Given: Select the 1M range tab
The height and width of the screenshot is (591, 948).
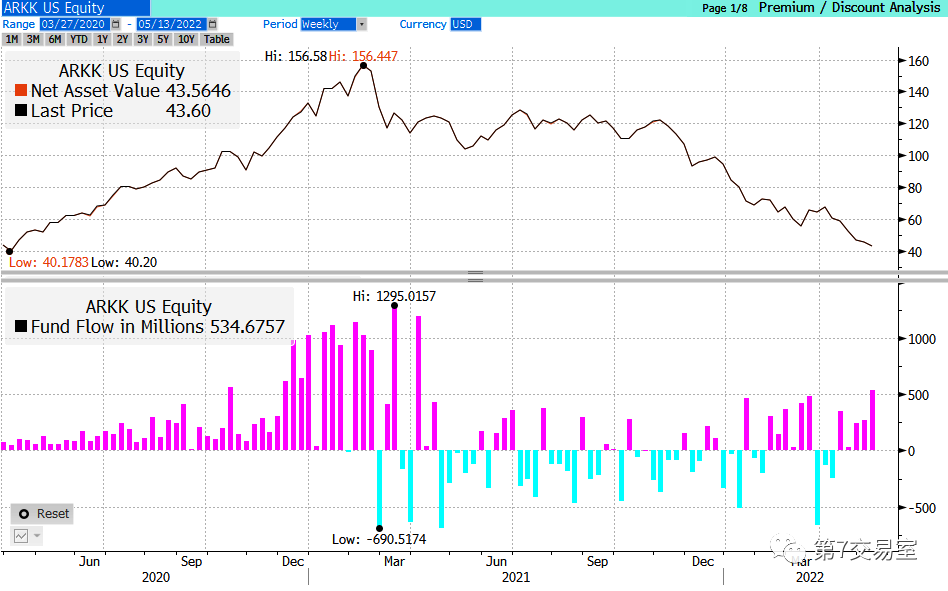Looking at the screenshot, I should pos(12,39).
